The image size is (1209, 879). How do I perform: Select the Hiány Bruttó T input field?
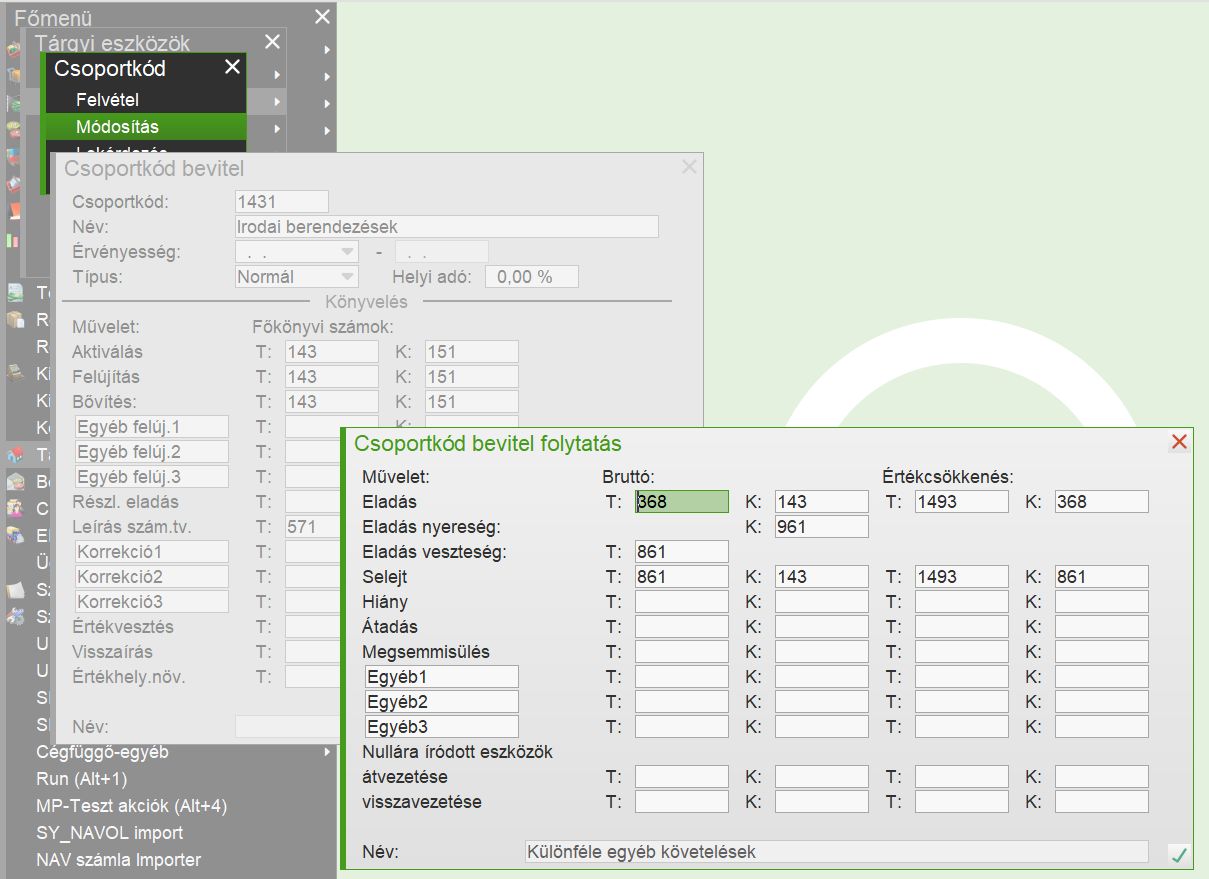click(681, 602)
